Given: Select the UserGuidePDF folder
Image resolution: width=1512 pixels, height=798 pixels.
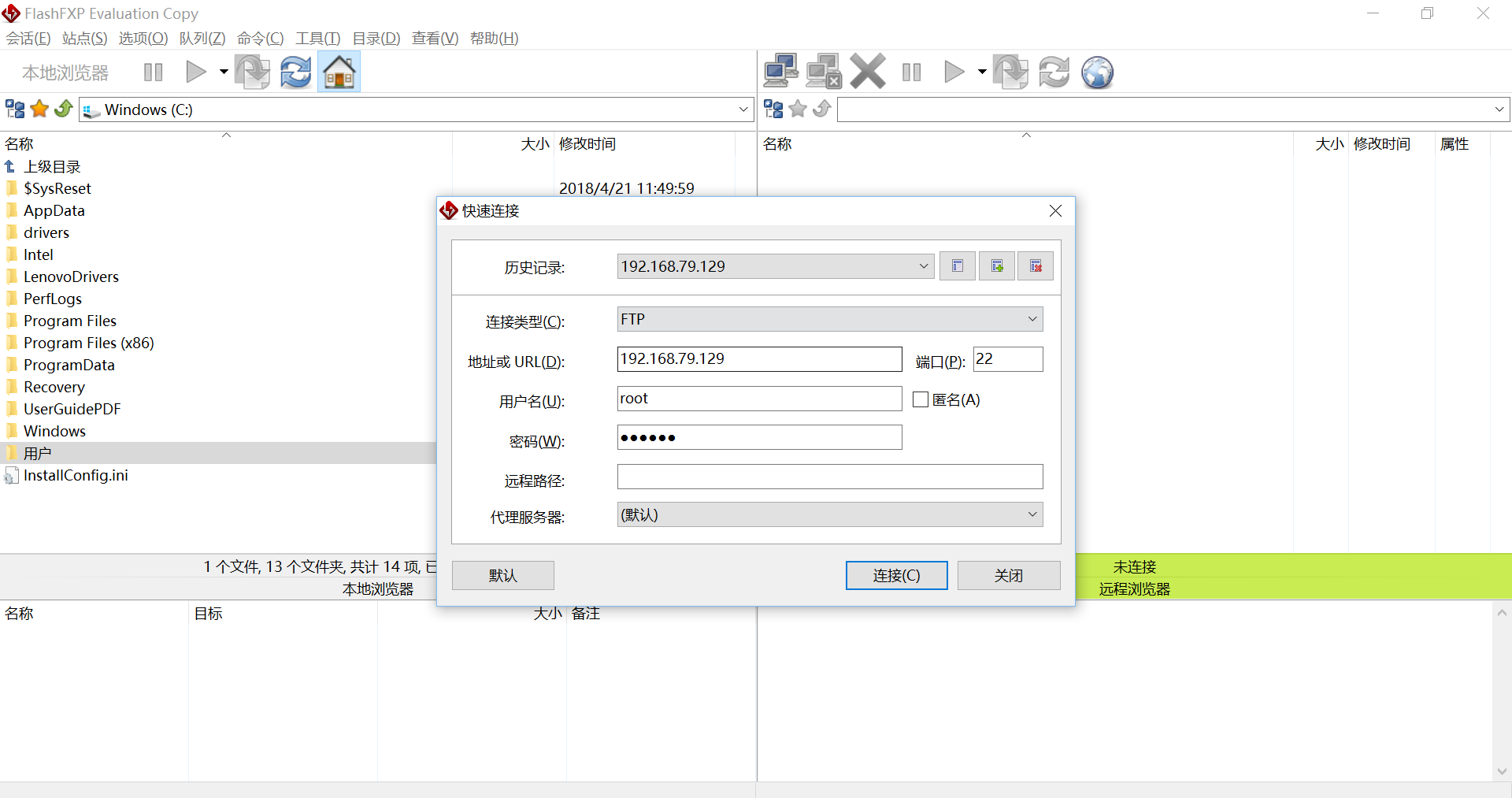Looking at the screenshot, I should [72, 409].
